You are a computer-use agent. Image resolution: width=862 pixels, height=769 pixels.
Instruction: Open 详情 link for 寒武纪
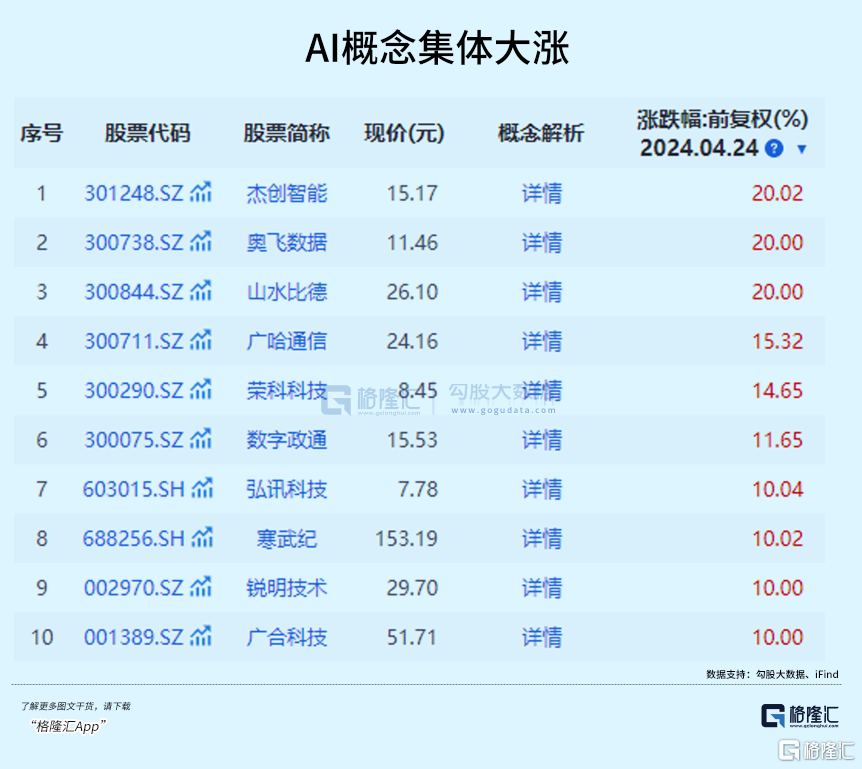[x=541, y=539]
